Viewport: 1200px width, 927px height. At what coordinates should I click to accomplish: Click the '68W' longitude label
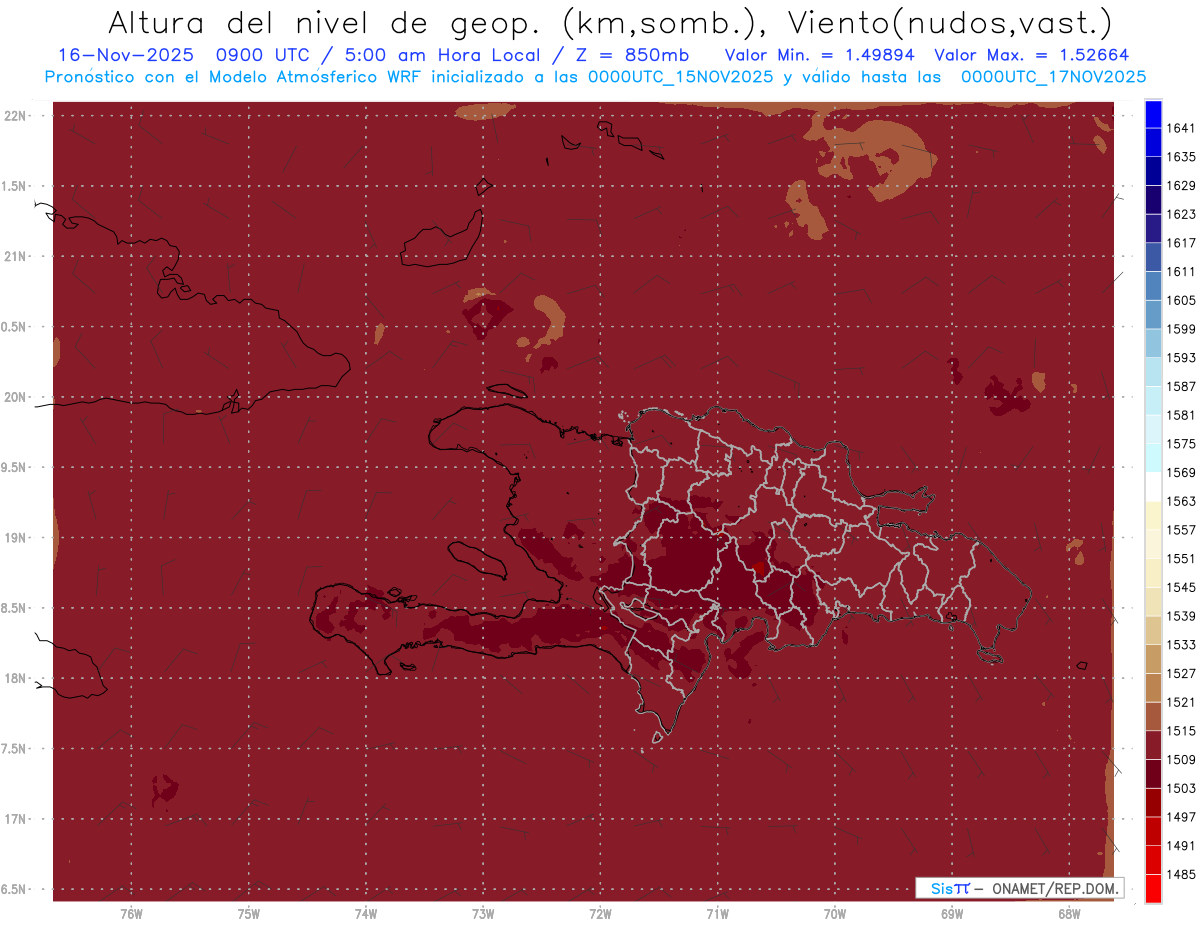click(x=1069, y=912)
